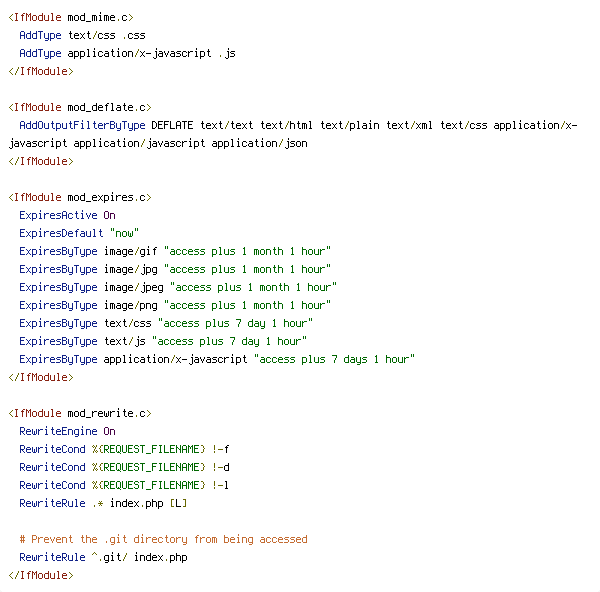The width and height of the screenshot is (600, 592).
Task: Click the "now" value of ExpiresDefault
Action: coord(124,233)
